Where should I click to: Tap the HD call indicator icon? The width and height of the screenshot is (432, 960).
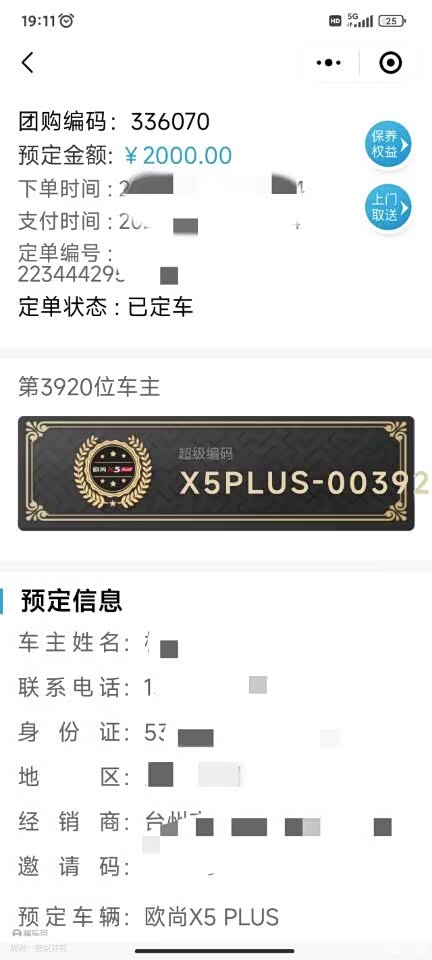335,21
